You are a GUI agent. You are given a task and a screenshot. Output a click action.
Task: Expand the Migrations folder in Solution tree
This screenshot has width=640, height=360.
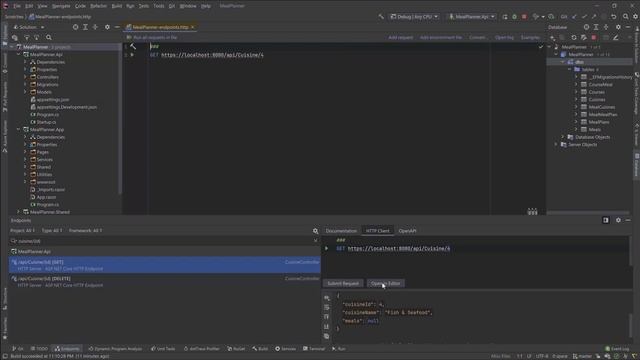pyautogui.click(x=25, y=84)
